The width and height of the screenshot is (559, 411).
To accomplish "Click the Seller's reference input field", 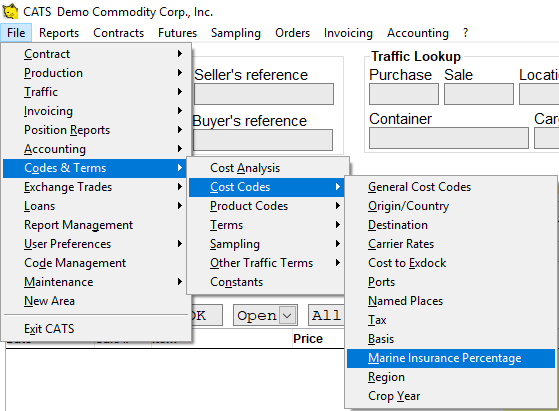I will click(x=264, y=94).
